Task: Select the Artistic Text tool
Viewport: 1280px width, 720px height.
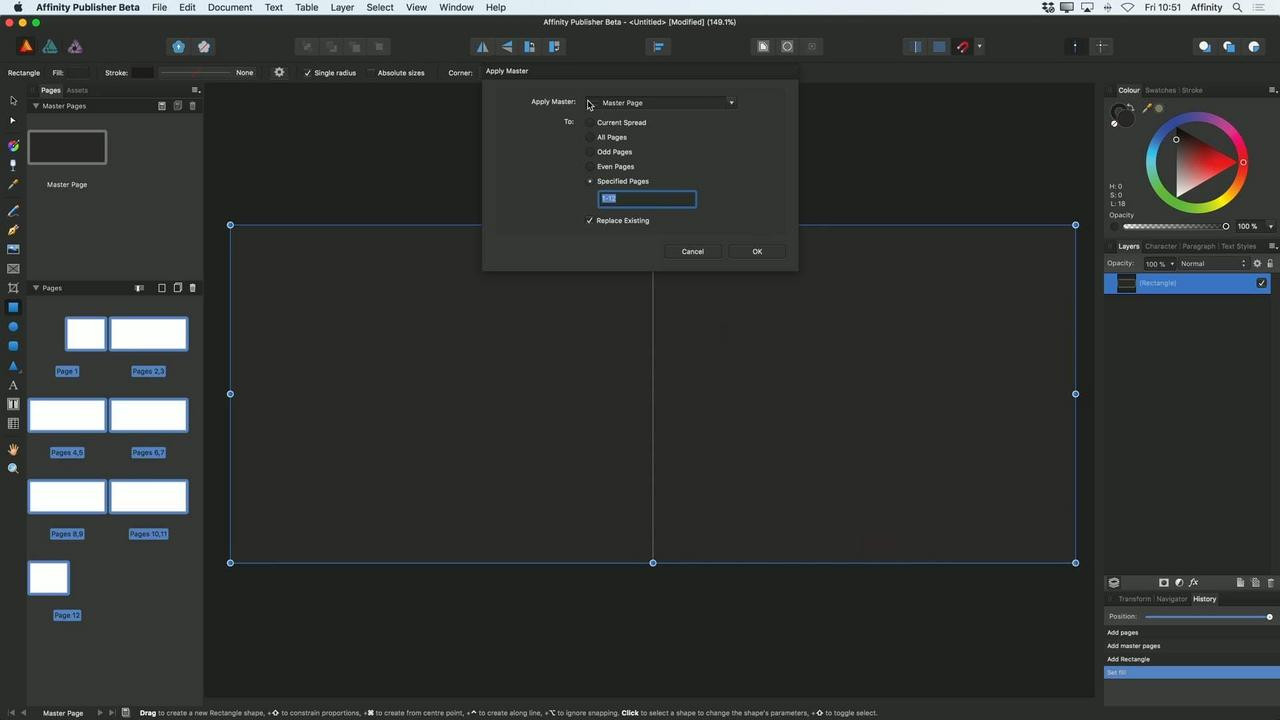Action: (x=13, y=385)
